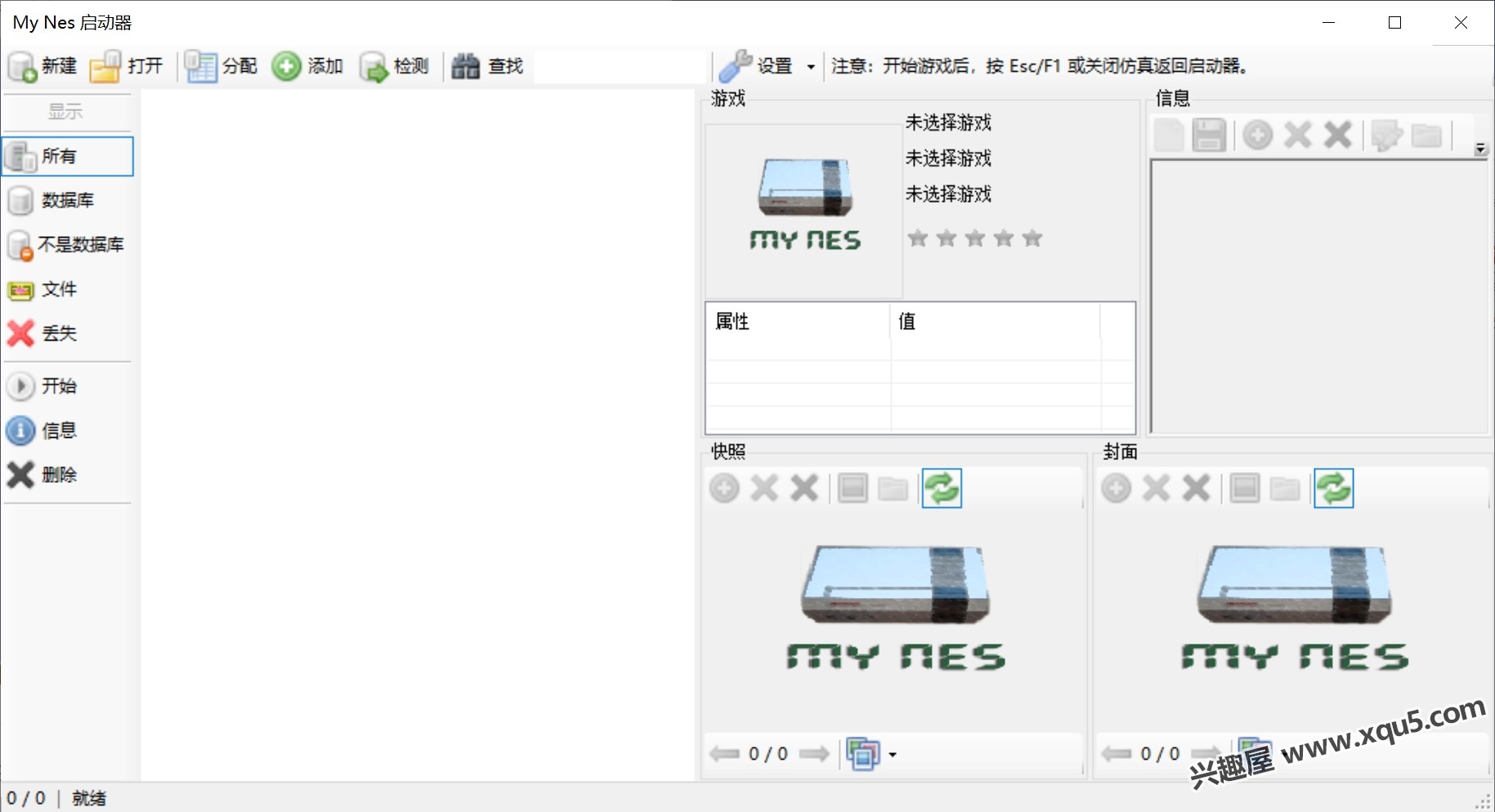The image size is (1495, 812).
Task: Go to previous image with 快照 left arrow
Action: 724,754
